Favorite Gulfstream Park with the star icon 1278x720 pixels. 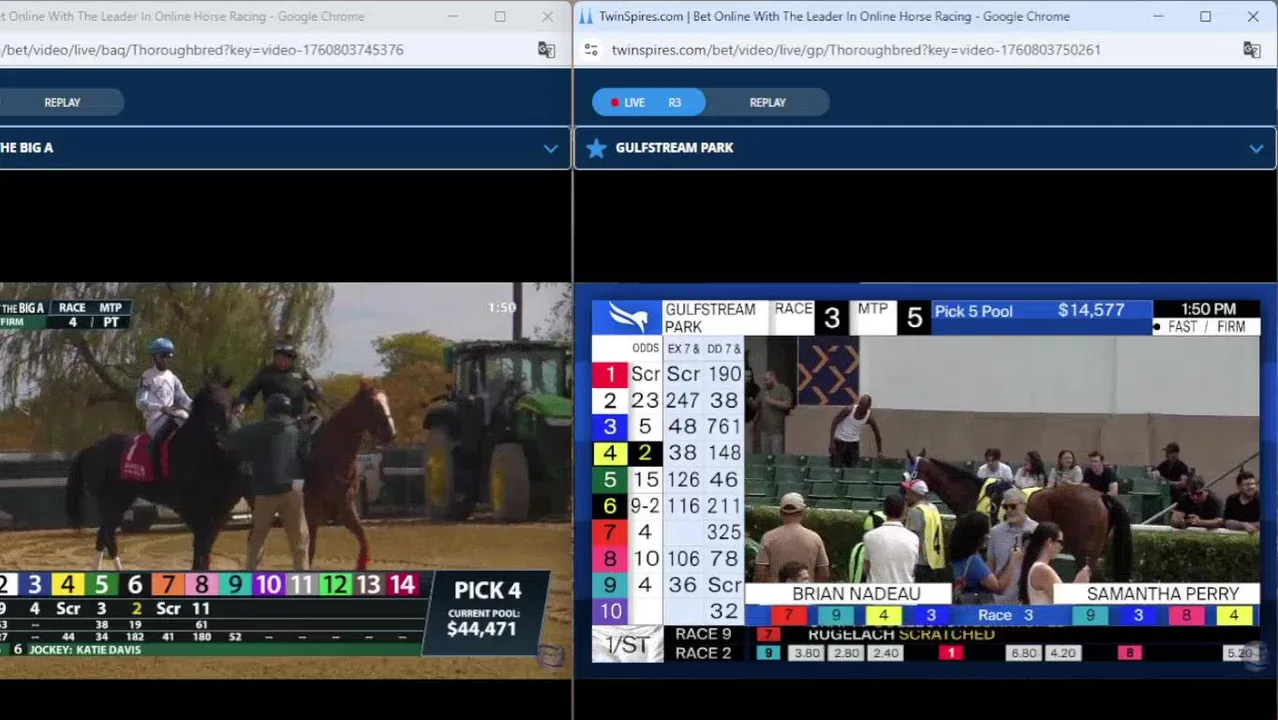point(596,148)
